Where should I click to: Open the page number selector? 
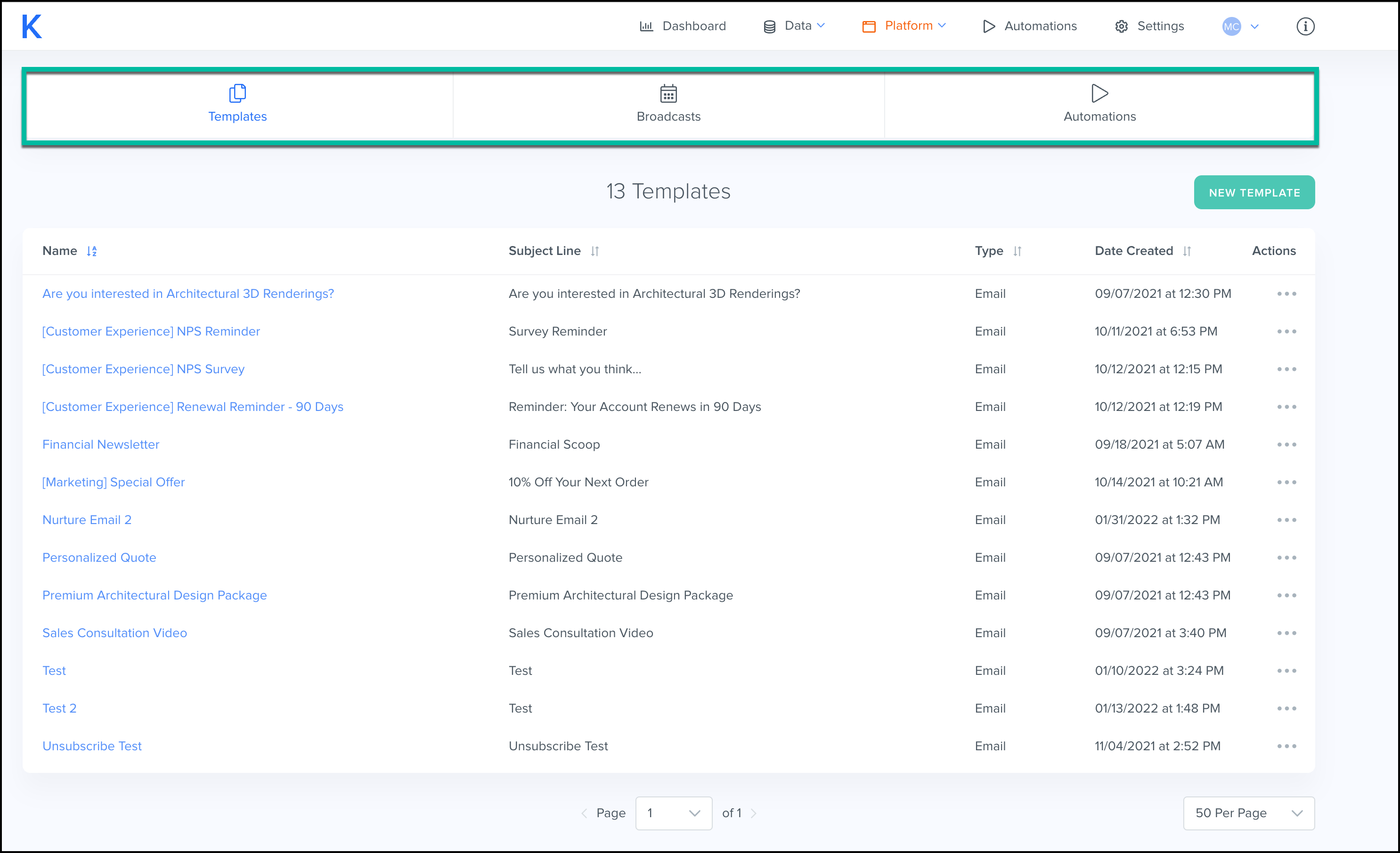(673, 813)
